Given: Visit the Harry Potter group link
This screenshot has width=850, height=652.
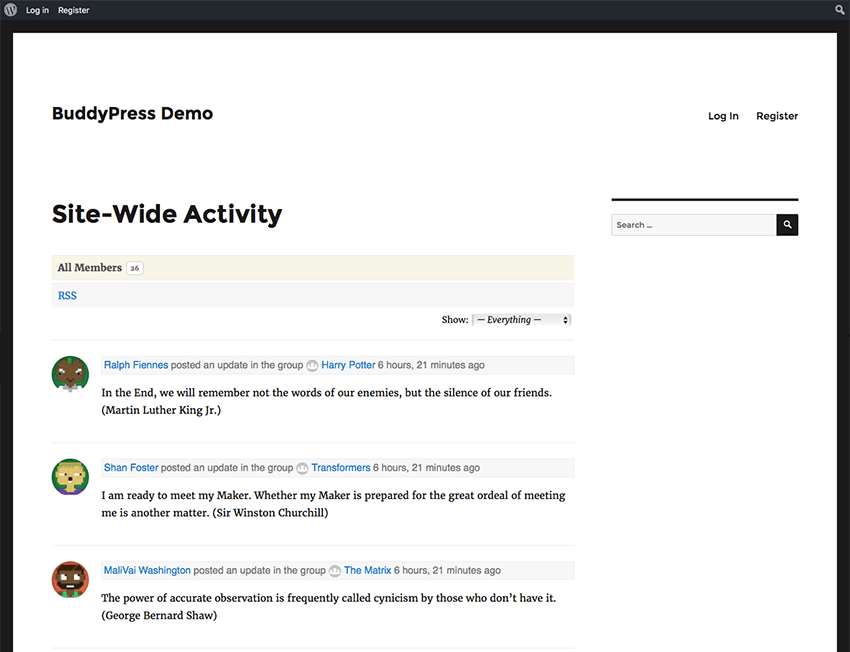Looking at the screenshot, I should pos(347,365).
